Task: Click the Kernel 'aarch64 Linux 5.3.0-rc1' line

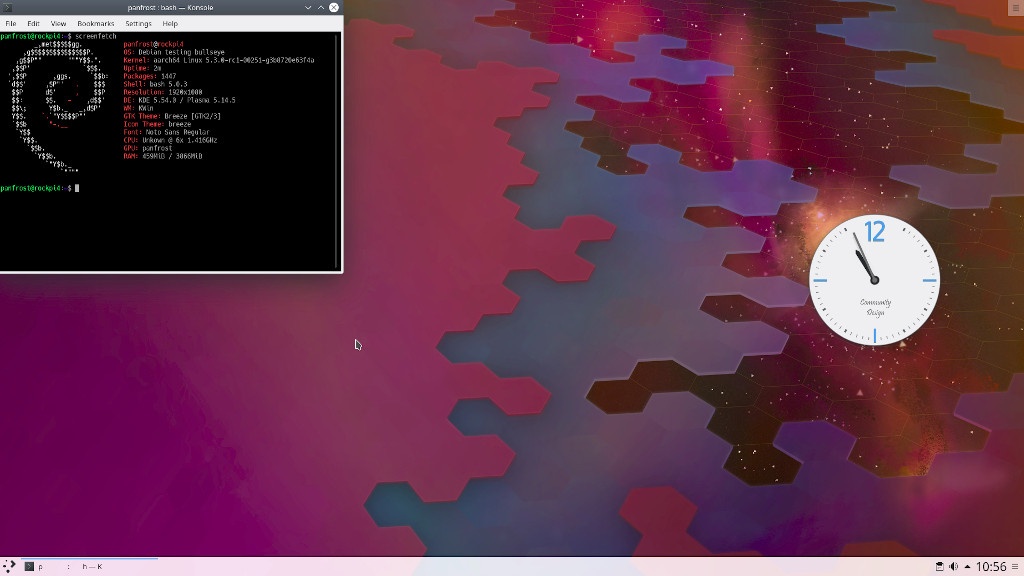Action: 219,60
